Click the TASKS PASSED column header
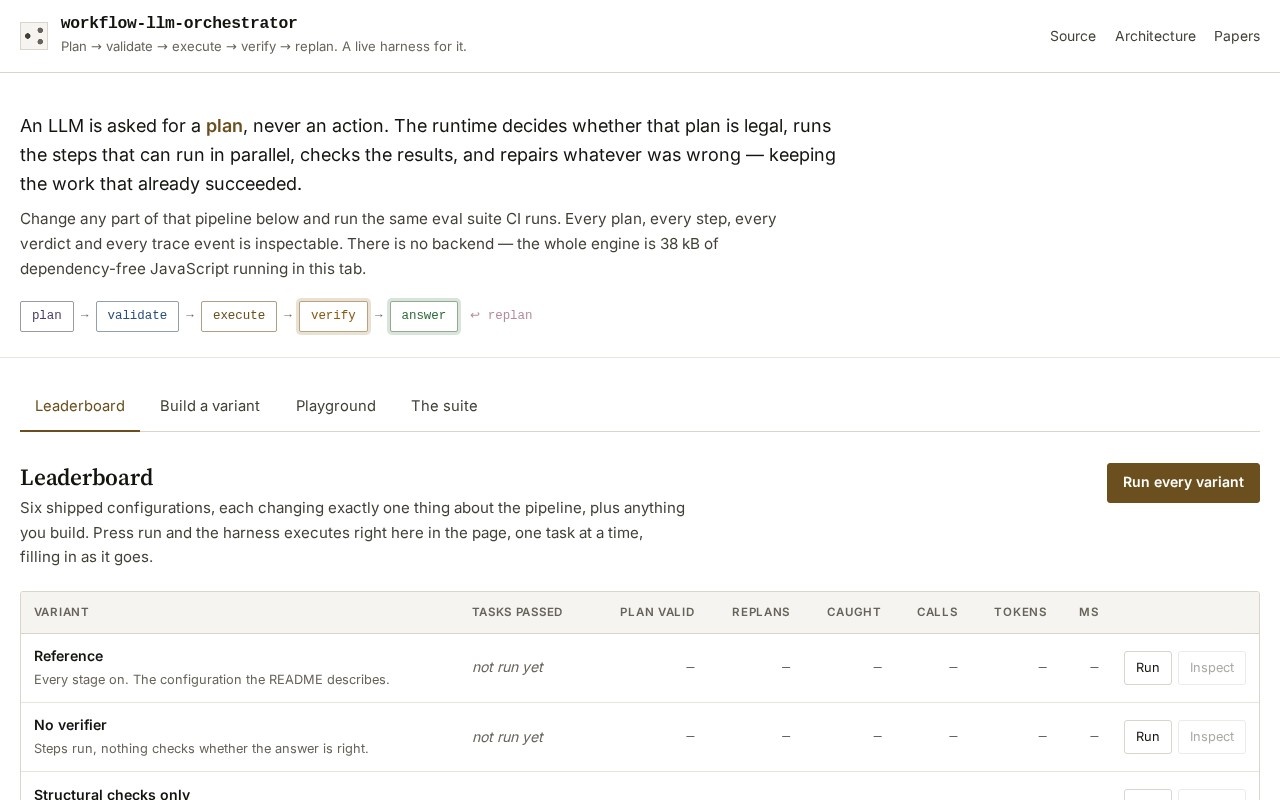Screen dimensions: 1280x800 517,612
